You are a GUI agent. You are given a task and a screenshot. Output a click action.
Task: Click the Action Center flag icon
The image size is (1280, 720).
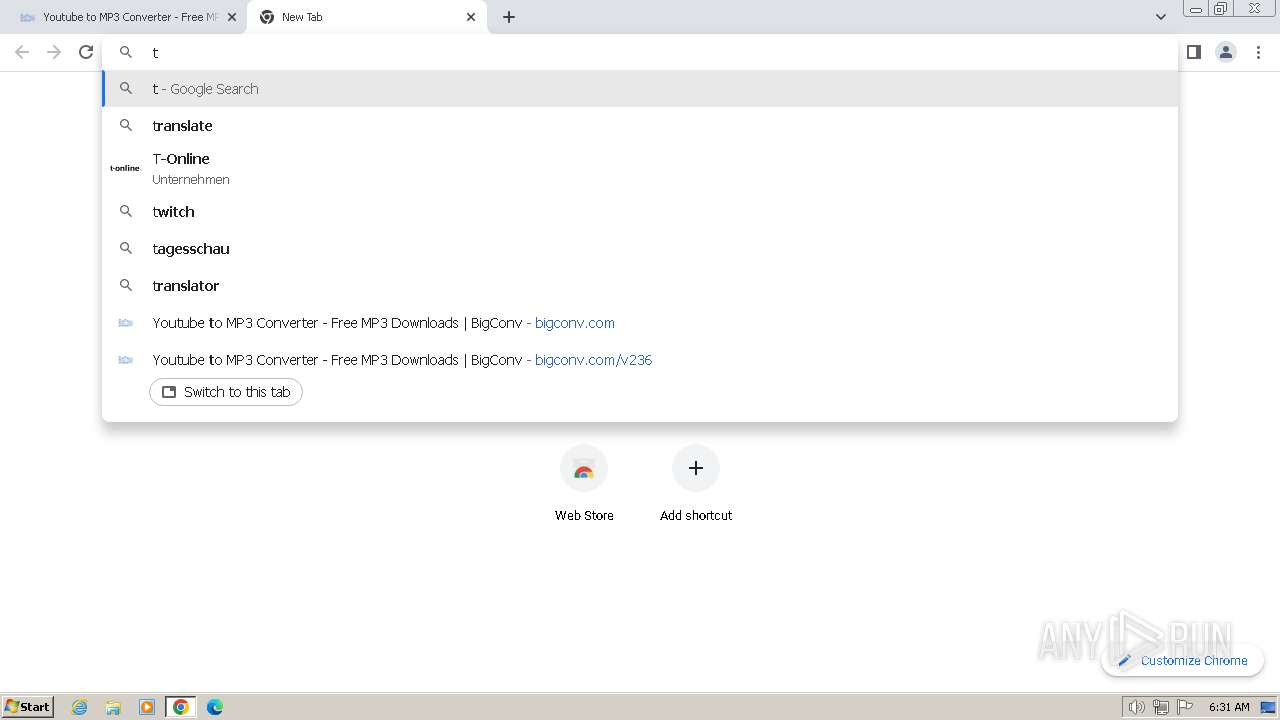(x=1185, y=707)
